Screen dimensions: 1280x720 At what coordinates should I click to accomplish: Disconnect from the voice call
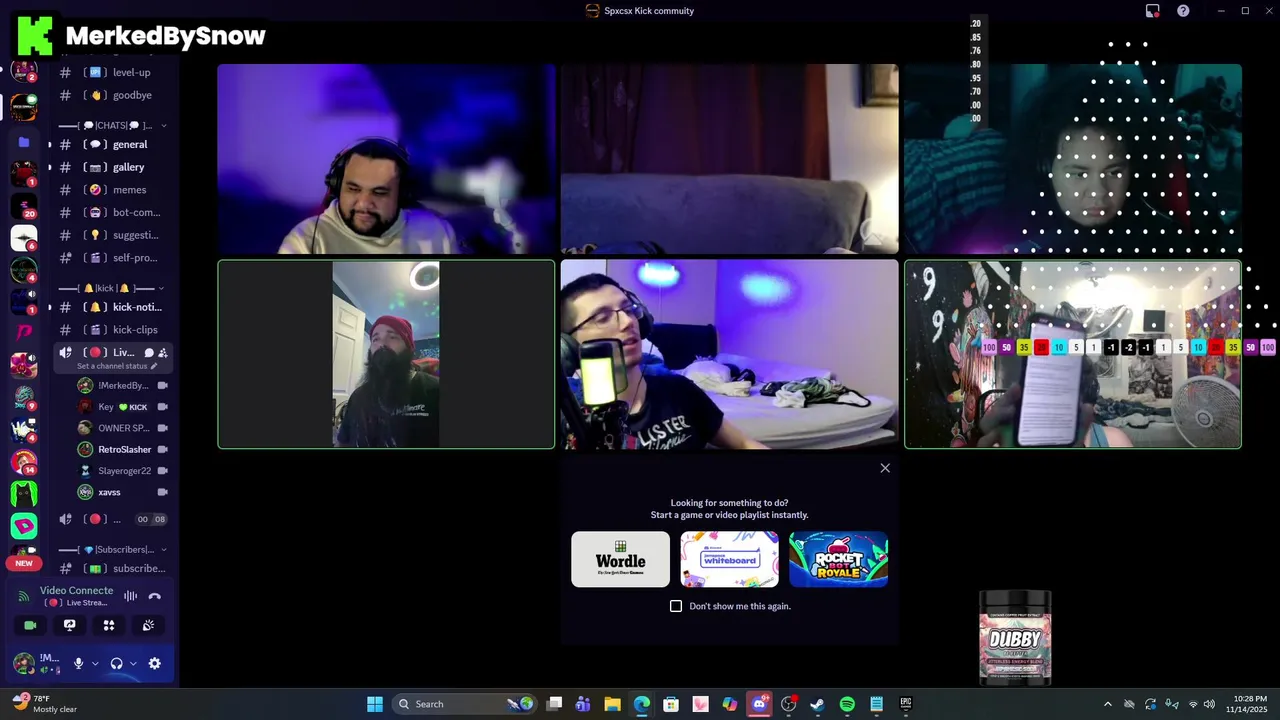[154, 596]
